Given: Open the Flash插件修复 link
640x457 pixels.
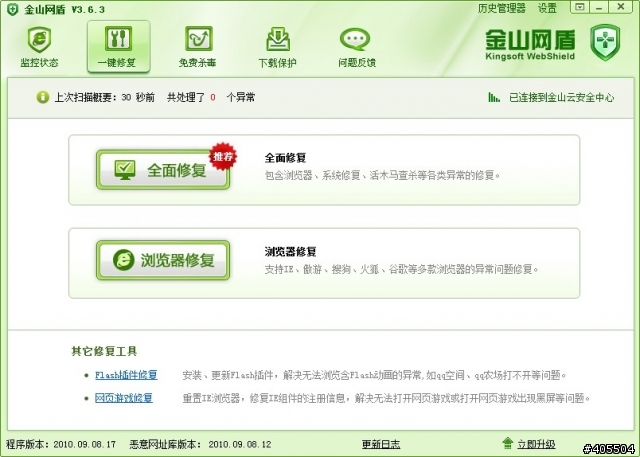Looking at the screenshot, I should [126, 375].
